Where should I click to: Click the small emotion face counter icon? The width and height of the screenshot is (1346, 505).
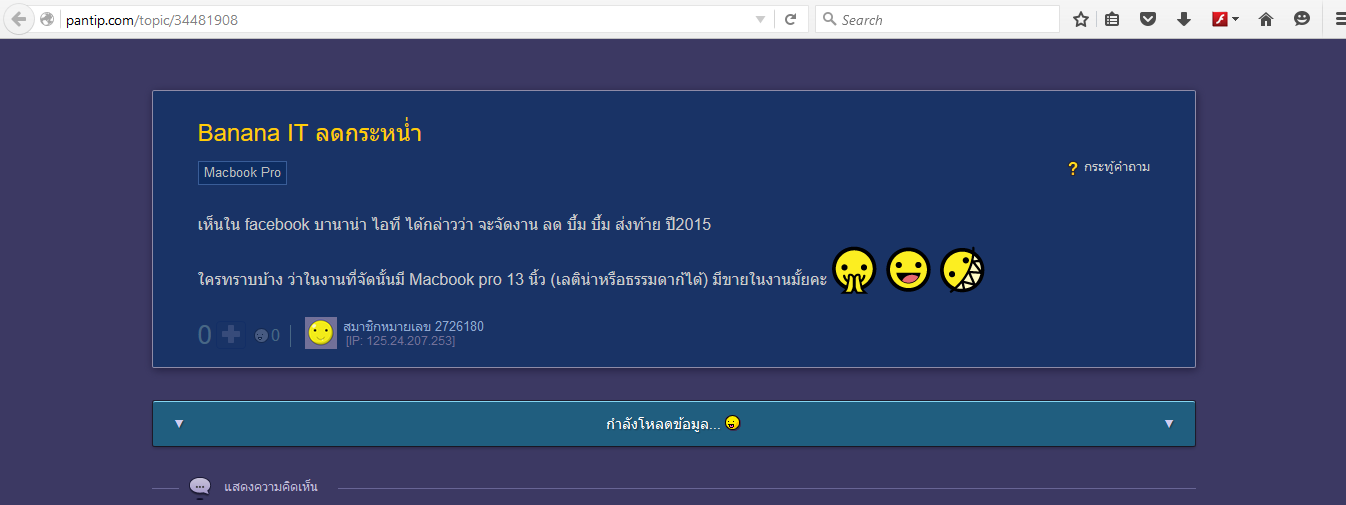point(261,336)
